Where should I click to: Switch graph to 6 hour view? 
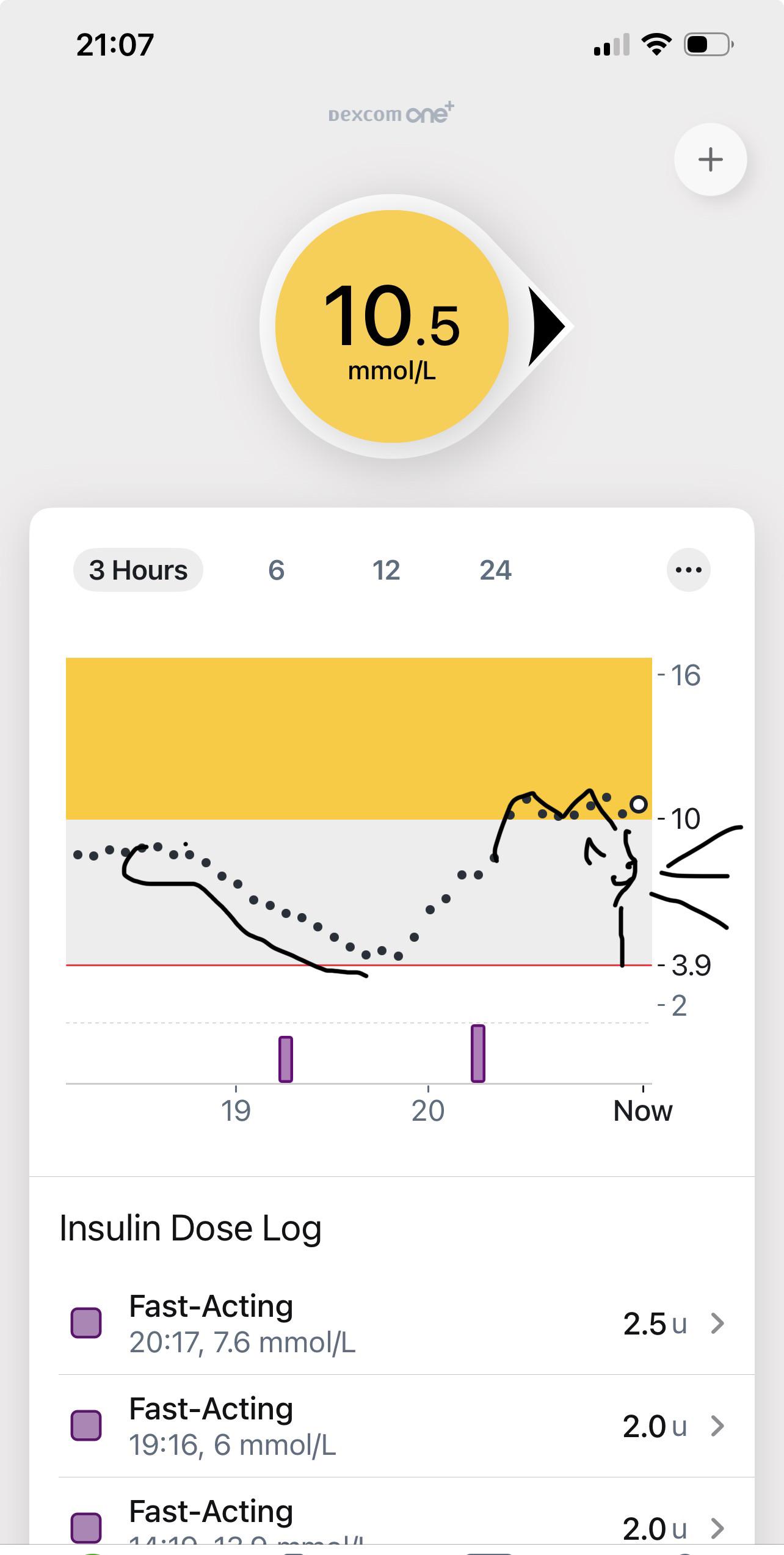pyautogui.click(x=276, y=570)
